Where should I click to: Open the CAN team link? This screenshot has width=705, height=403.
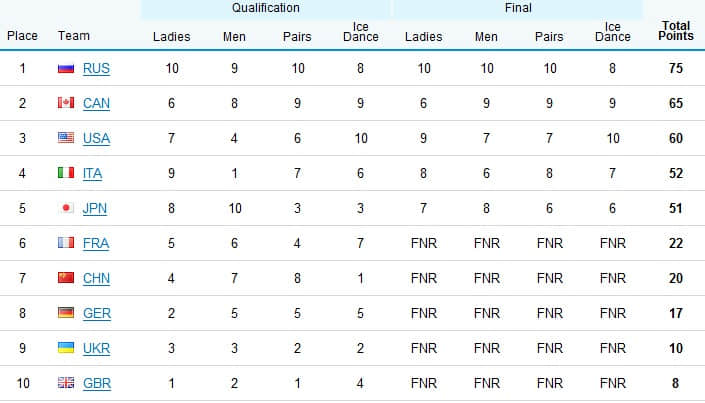coord(96,103)
